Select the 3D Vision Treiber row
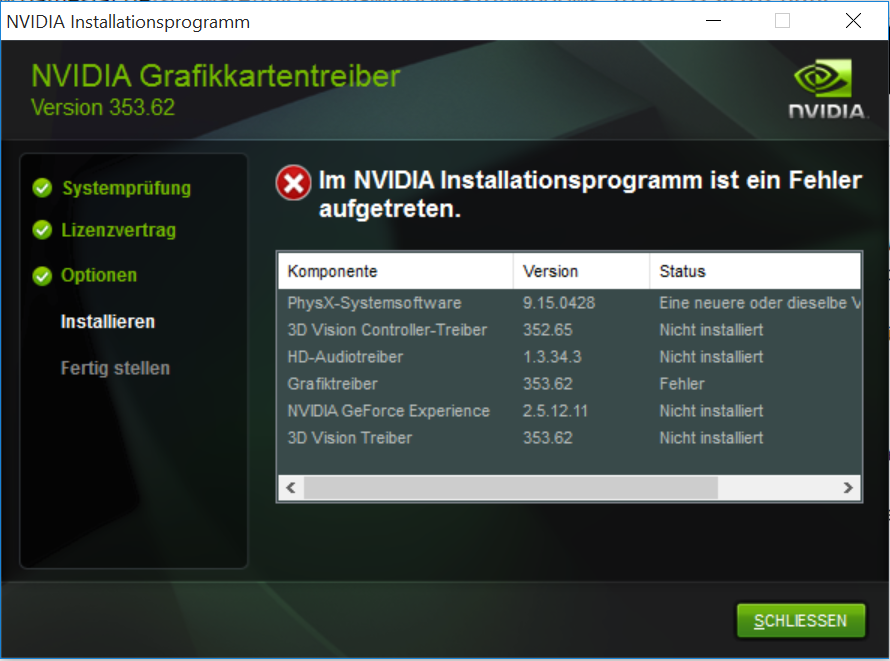 (569, 438)
